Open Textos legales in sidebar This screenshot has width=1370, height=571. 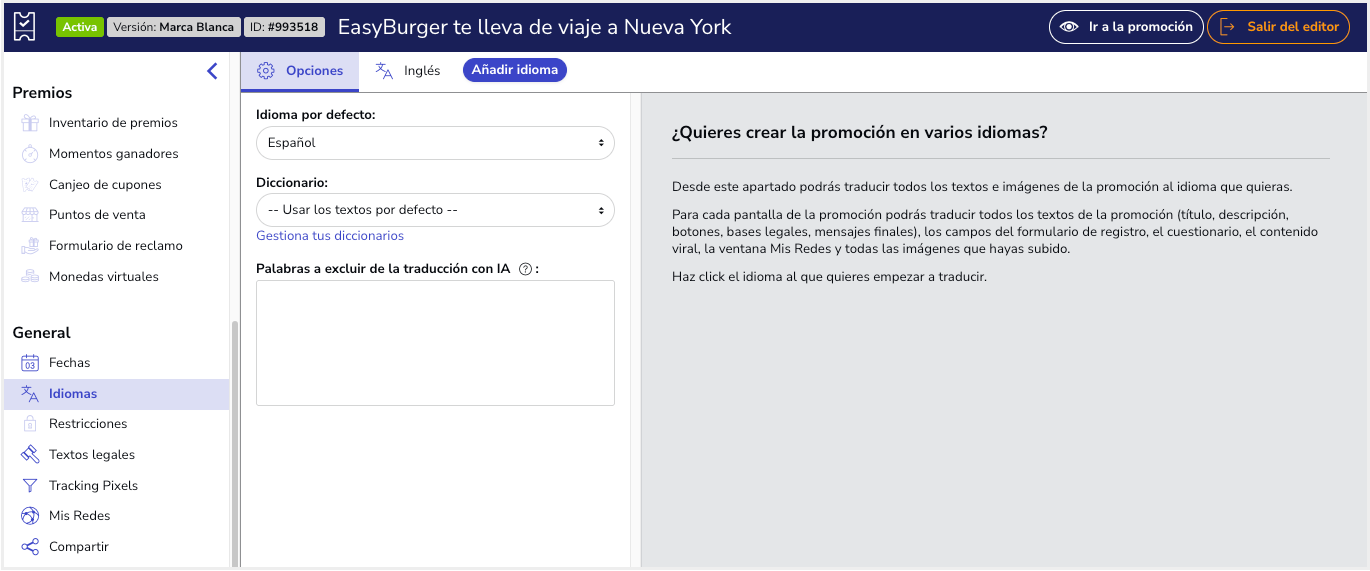point(116,455)
